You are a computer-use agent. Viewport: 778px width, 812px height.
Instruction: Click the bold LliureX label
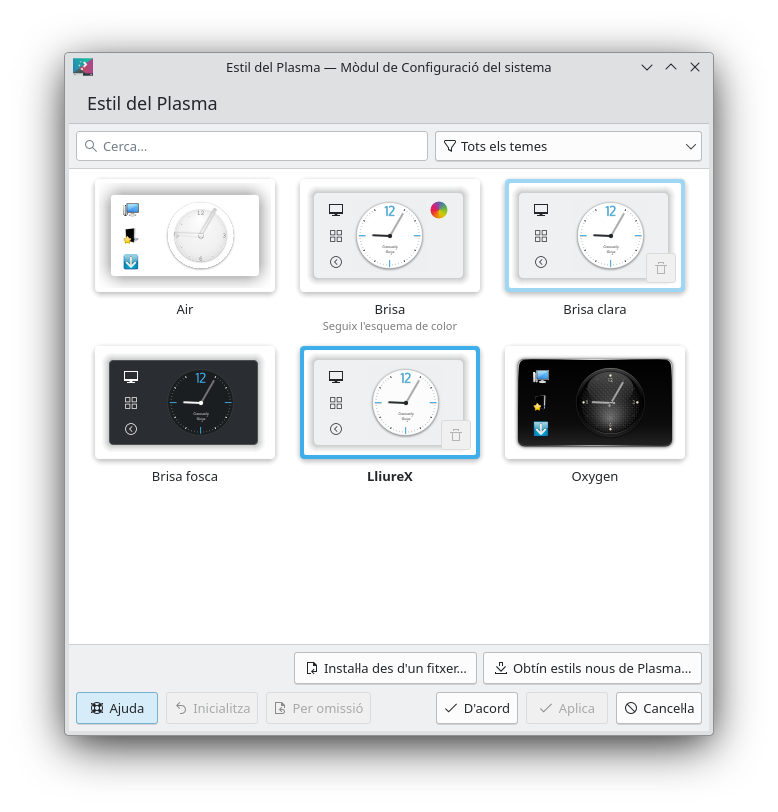click(x=390, y=476)
